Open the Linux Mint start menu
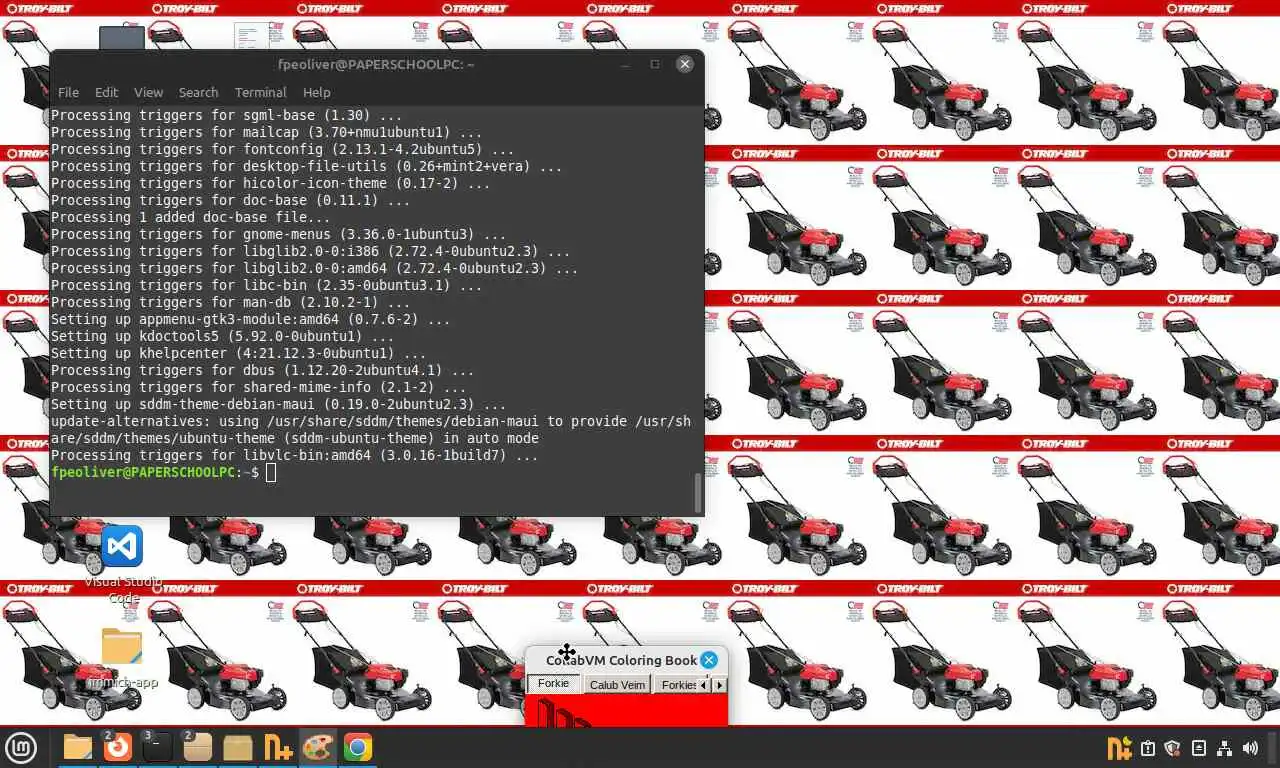Image resolution: width=1280 pixels, height=768 pixels. 21,747
